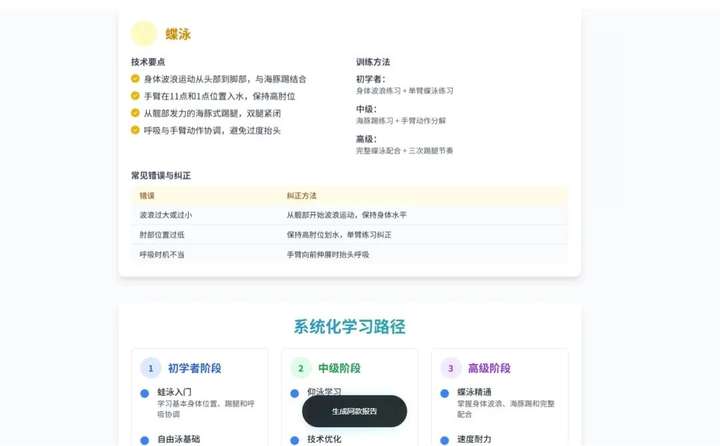Click table cell 从髋部开始波浪运动,保持身体水平
The image size is (720, 446).
click(347, 215)
